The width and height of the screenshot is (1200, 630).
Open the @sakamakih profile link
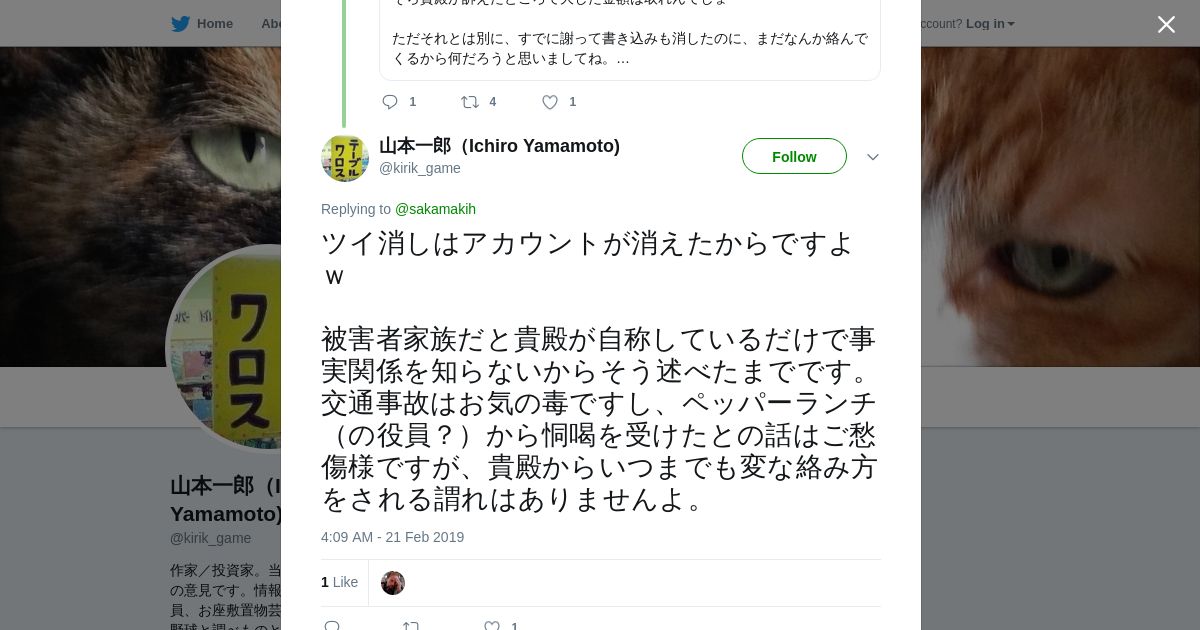tap(435, 209)
